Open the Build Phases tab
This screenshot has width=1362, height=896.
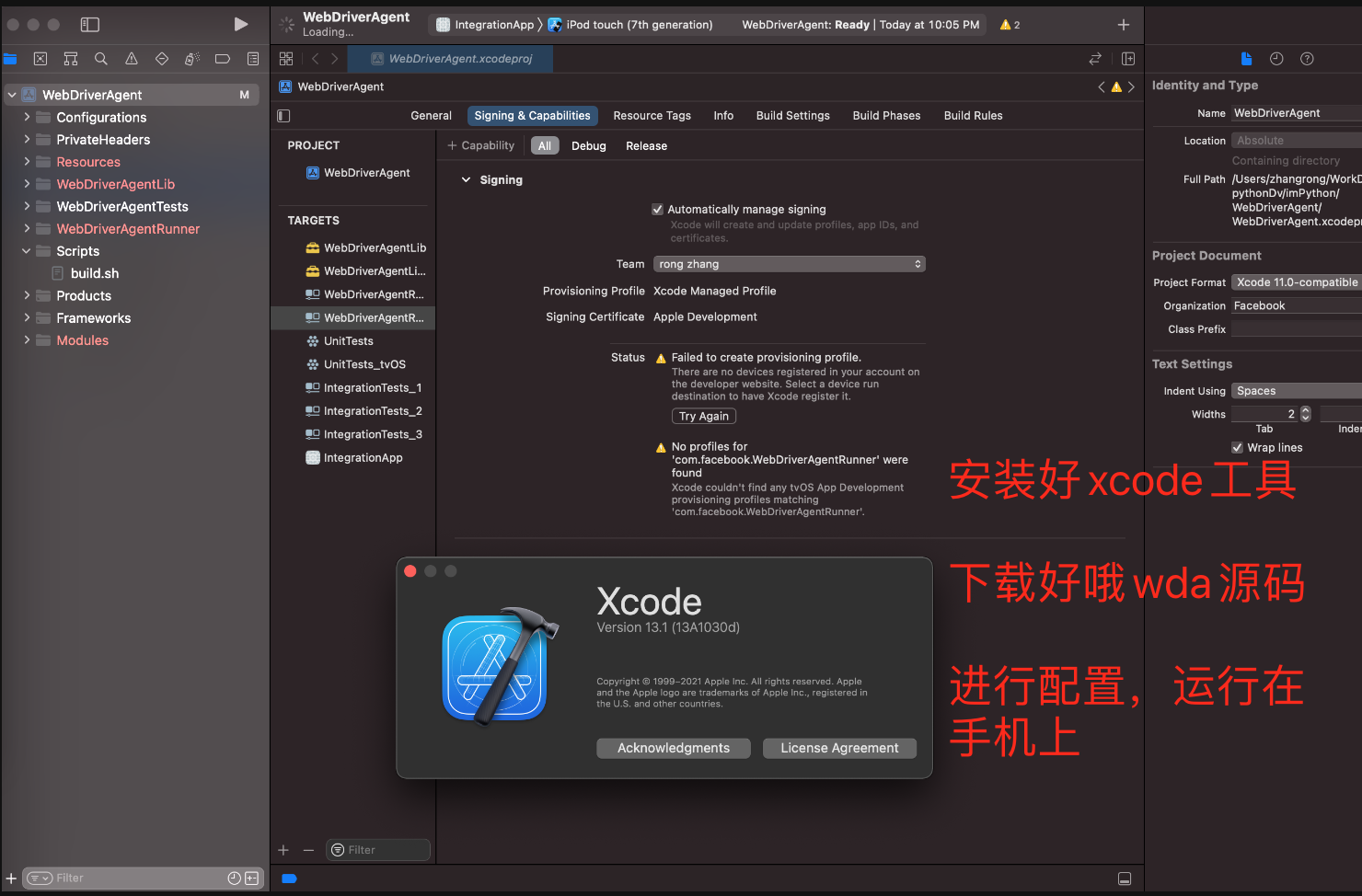(886, 116)
